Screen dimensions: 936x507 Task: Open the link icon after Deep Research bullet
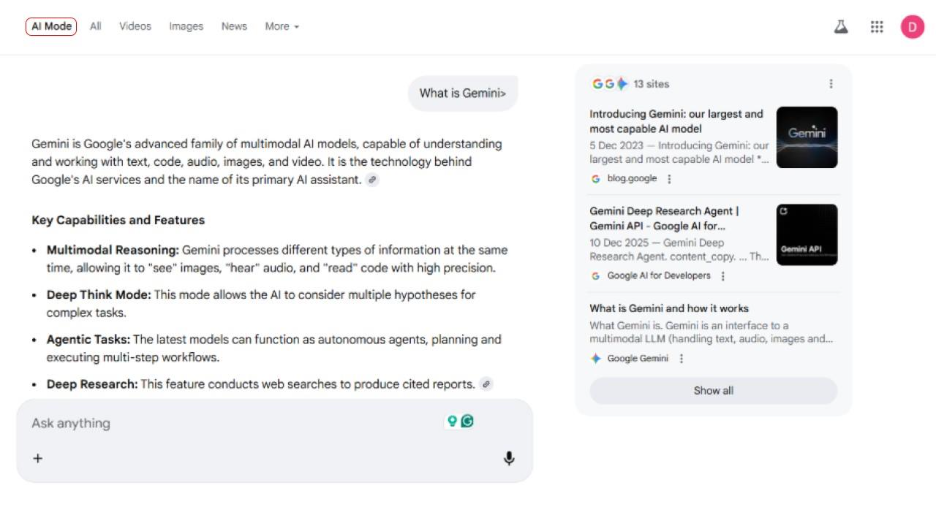pos(486,384)
